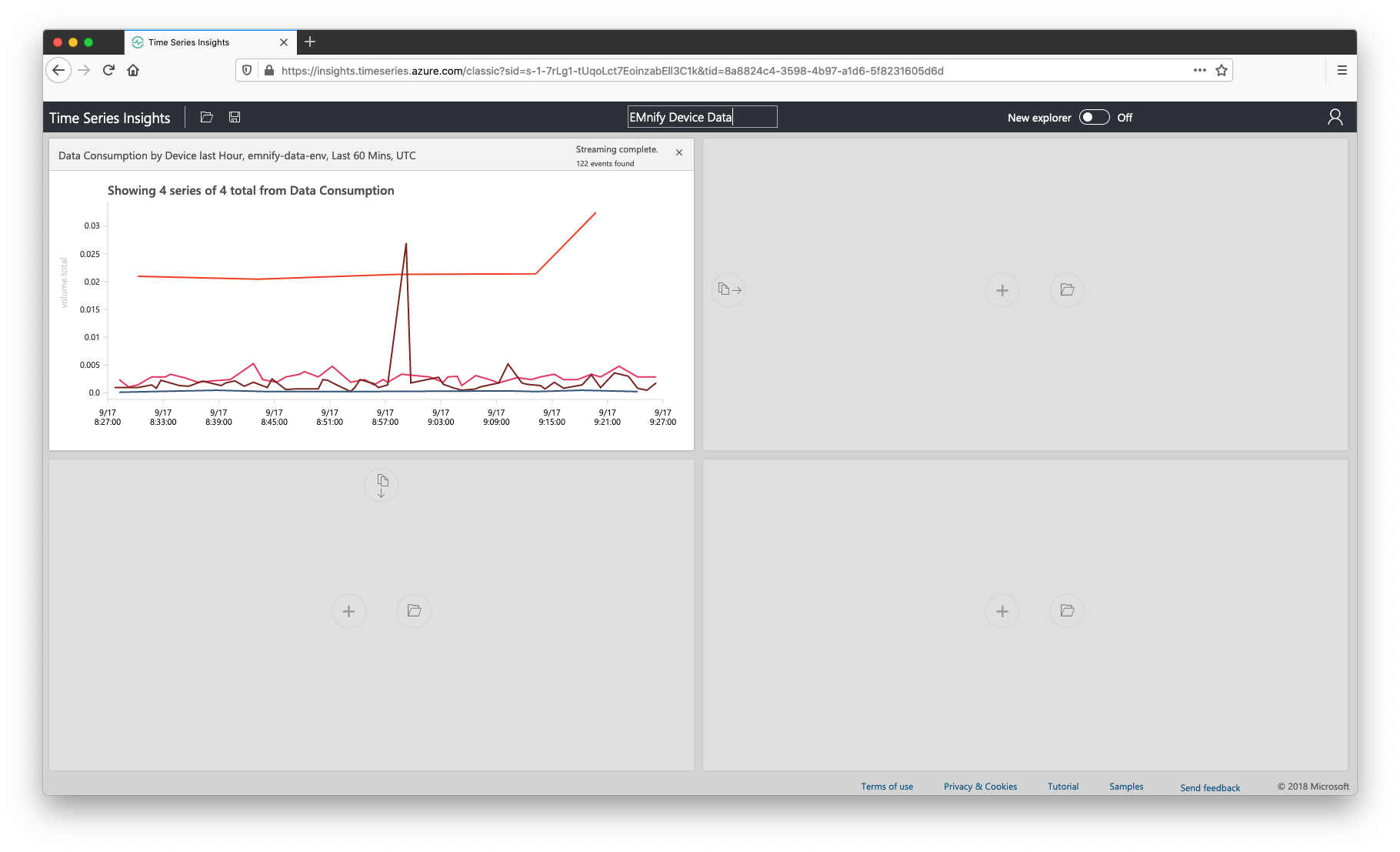Click the Time Series Insights logo text
Screen dimensions: 1400x852
point(109,118)
